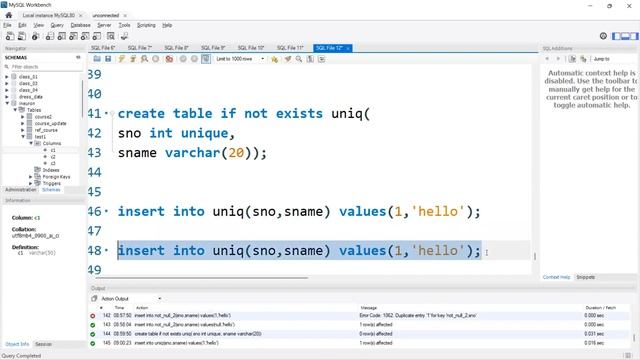This screenshot has width=640, height=360.
Task: Beautify the SQL script with broom icon
Action: point(288,59)
